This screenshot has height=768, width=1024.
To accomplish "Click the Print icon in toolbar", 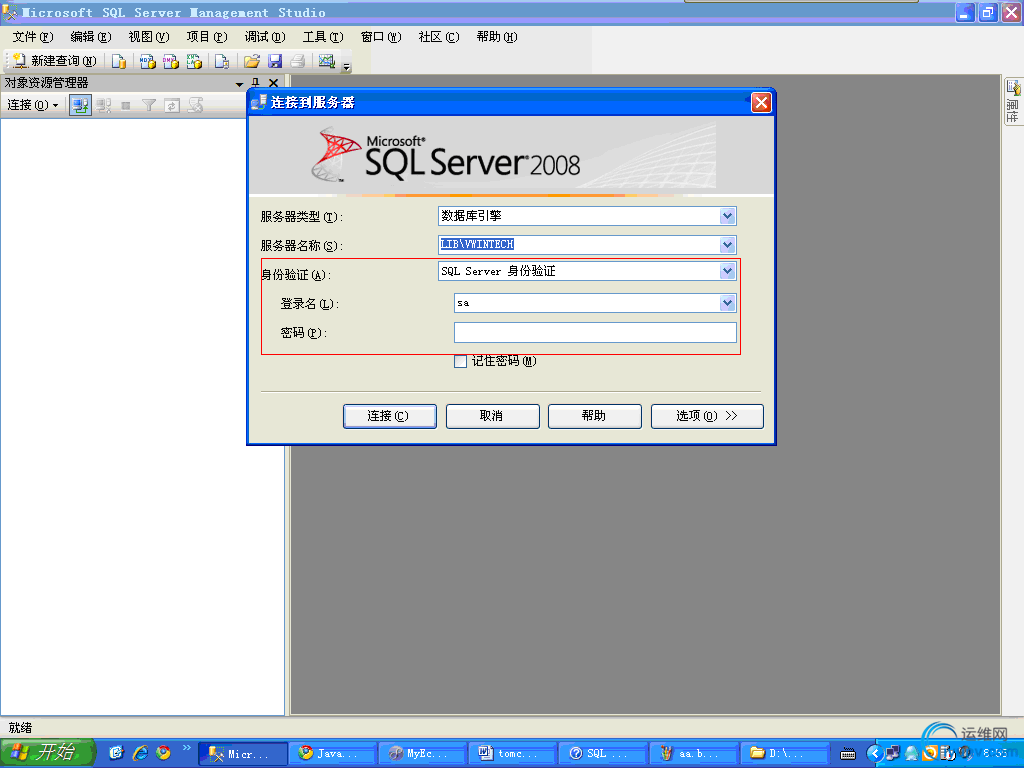I will pos(298,61).
